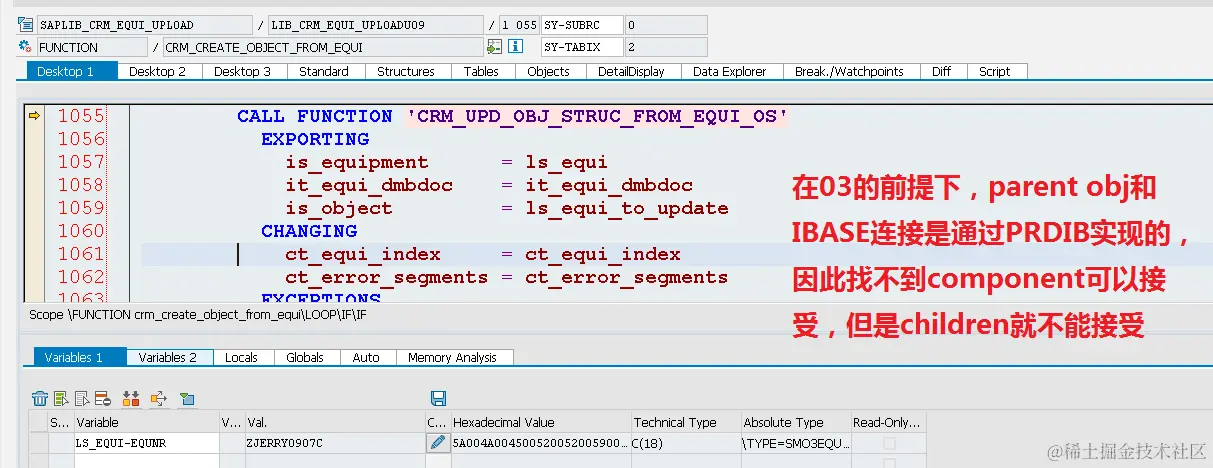Click the CRM_CREATE_OBJECT_FROM_EQUI field

pyautogui.click(x=322, y=47)
